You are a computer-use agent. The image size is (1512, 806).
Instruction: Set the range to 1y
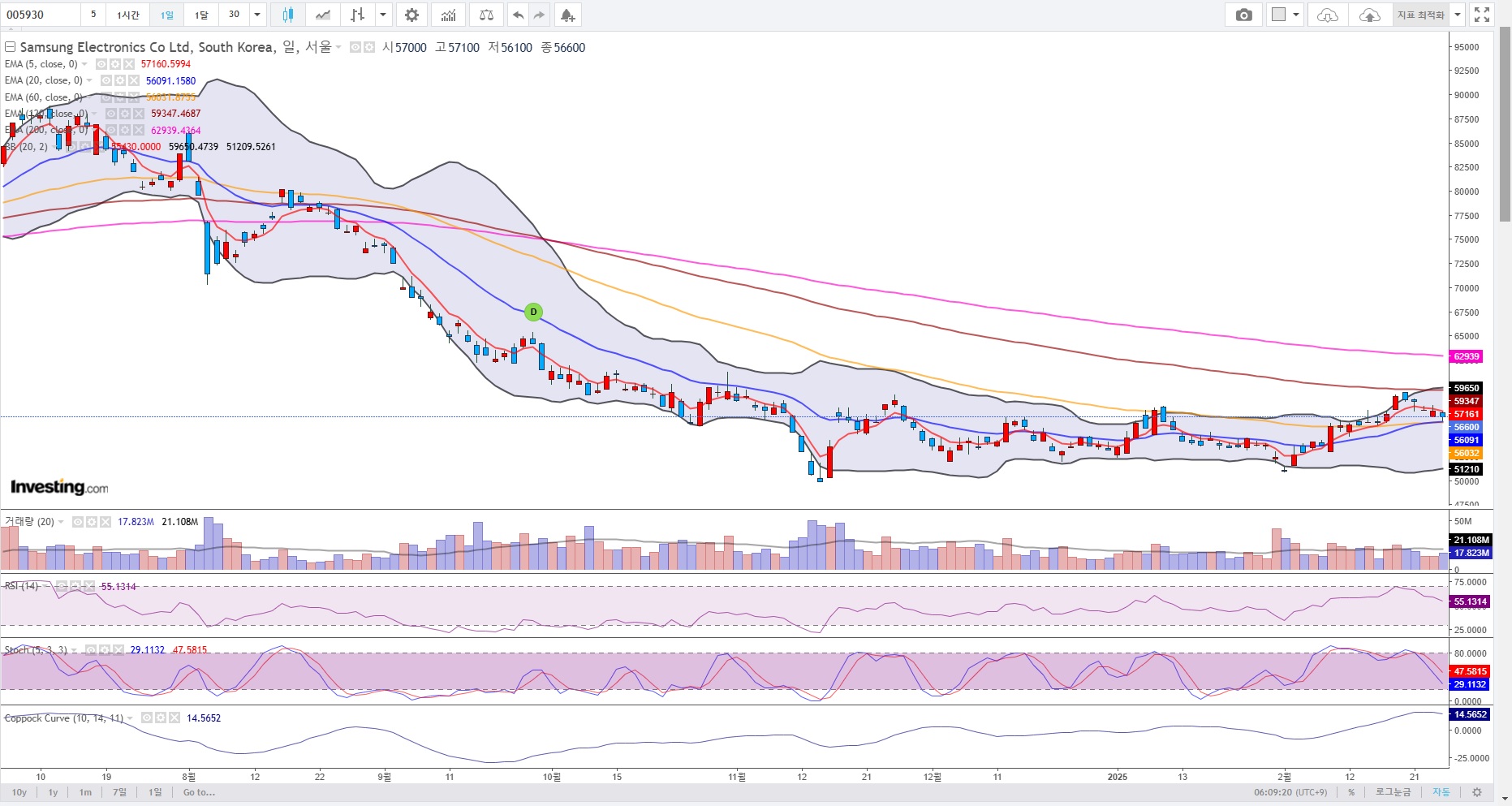53,792
